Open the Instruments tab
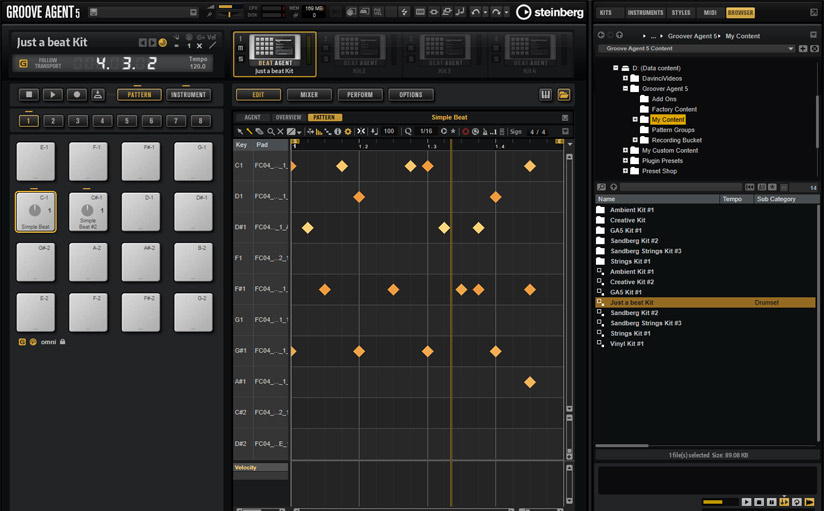Screen dimensions: 824x511 [x=645, y=13]
